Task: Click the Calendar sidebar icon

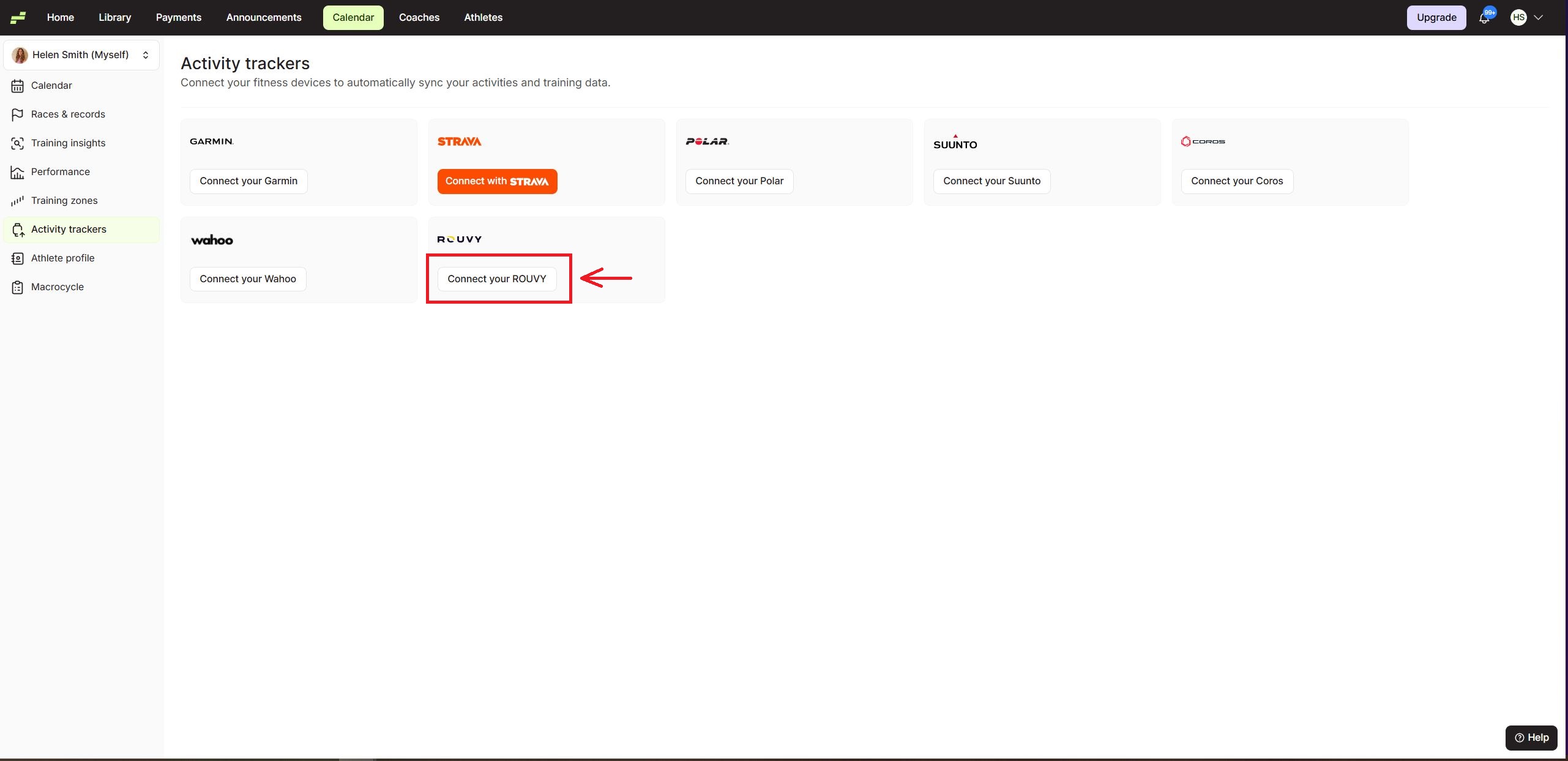Action: pyautogui.click(x=17, y=86)
